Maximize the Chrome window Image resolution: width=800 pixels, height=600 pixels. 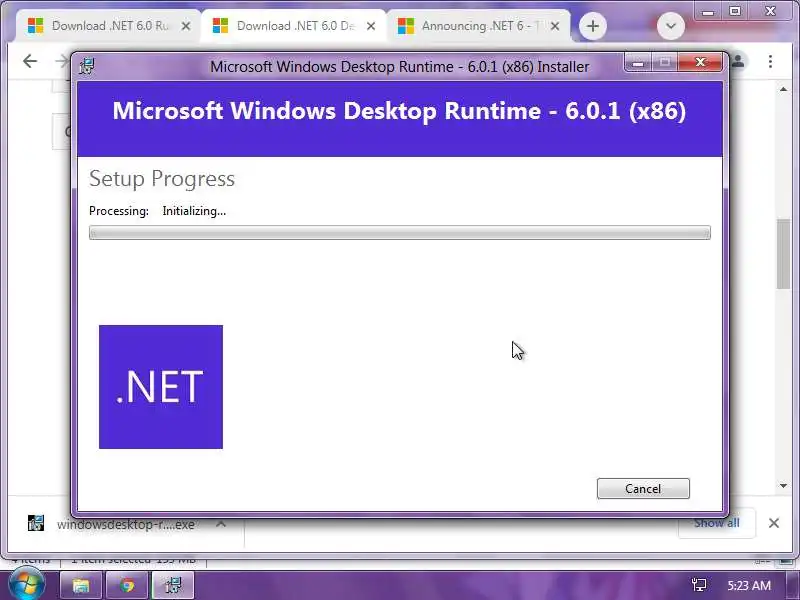(x=735, y=11)
